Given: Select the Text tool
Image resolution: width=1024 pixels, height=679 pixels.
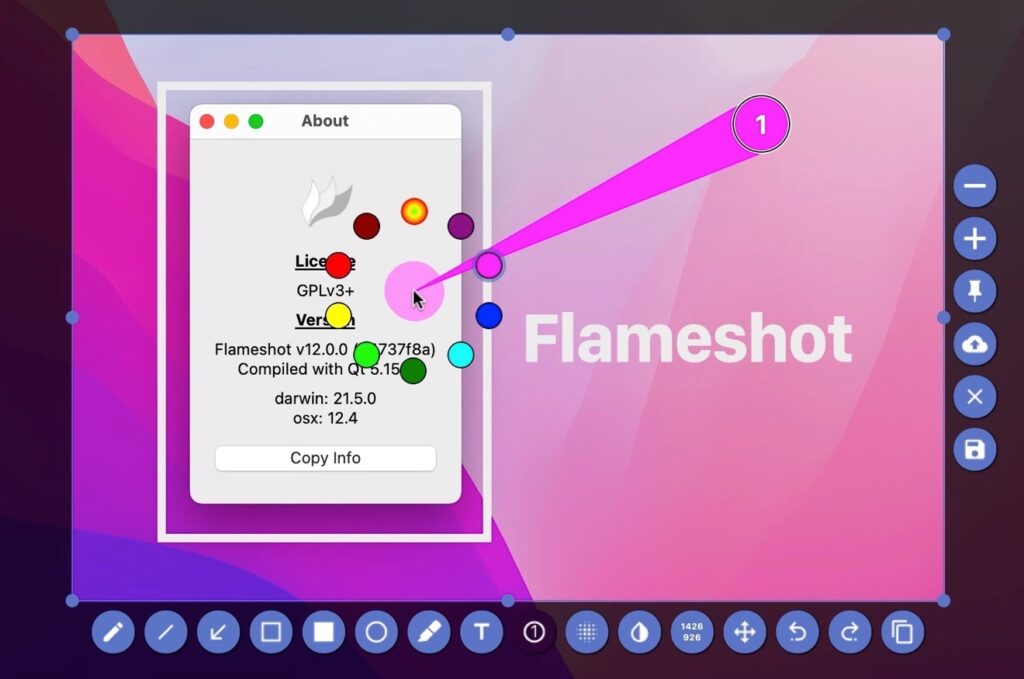Looking at the screenshot, I should [481, 632].
